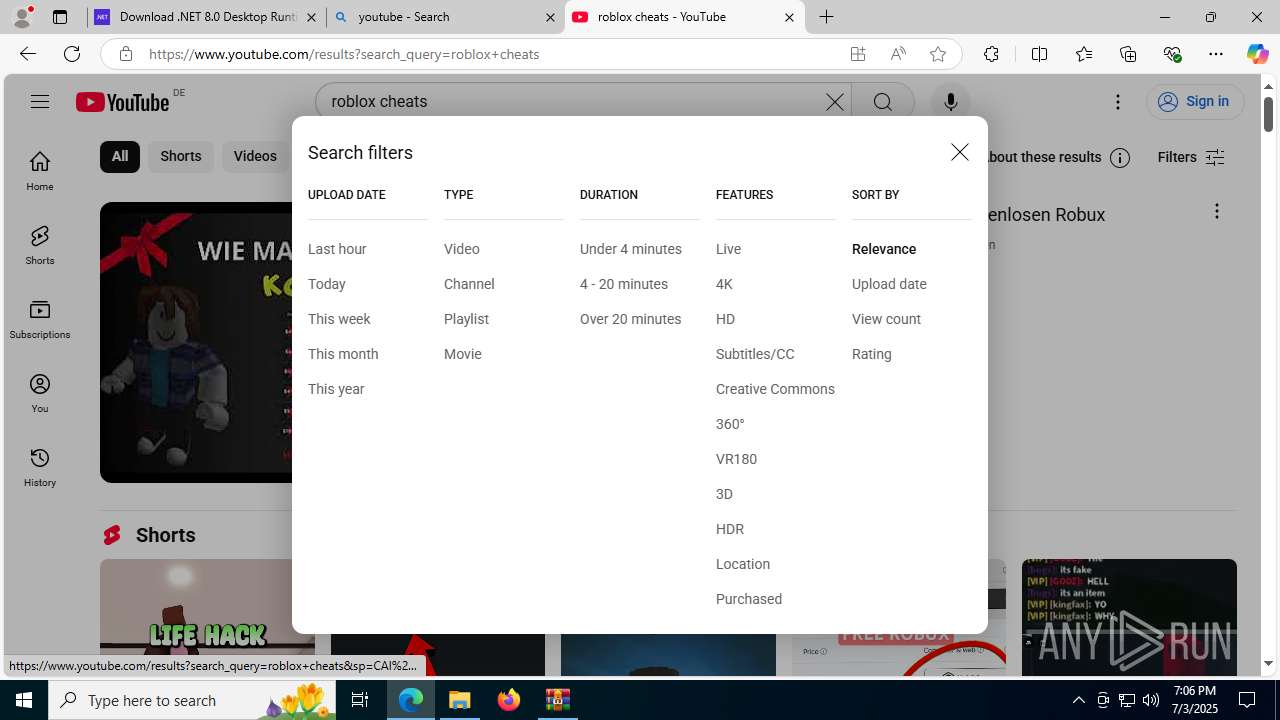This screenshot has width=1280, height=720.
Task: Filter type to Playlist
Action: pos(466,319)
